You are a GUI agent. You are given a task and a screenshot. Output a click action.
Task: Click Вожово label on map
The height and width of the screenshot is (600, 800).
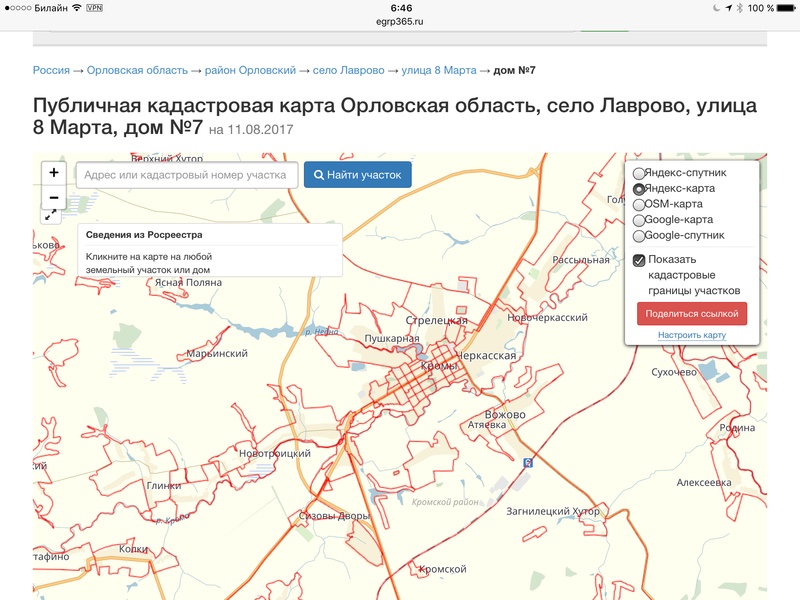click(505, 414)
